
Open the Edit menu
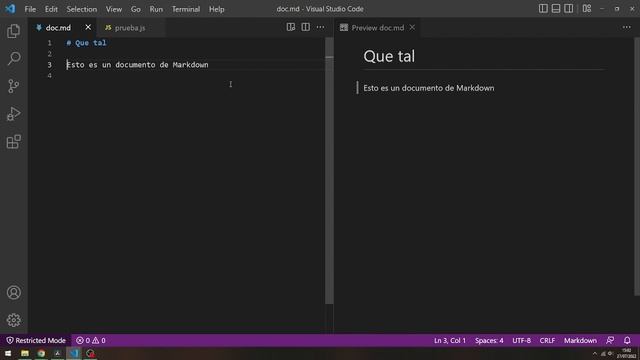coord(51,9)
